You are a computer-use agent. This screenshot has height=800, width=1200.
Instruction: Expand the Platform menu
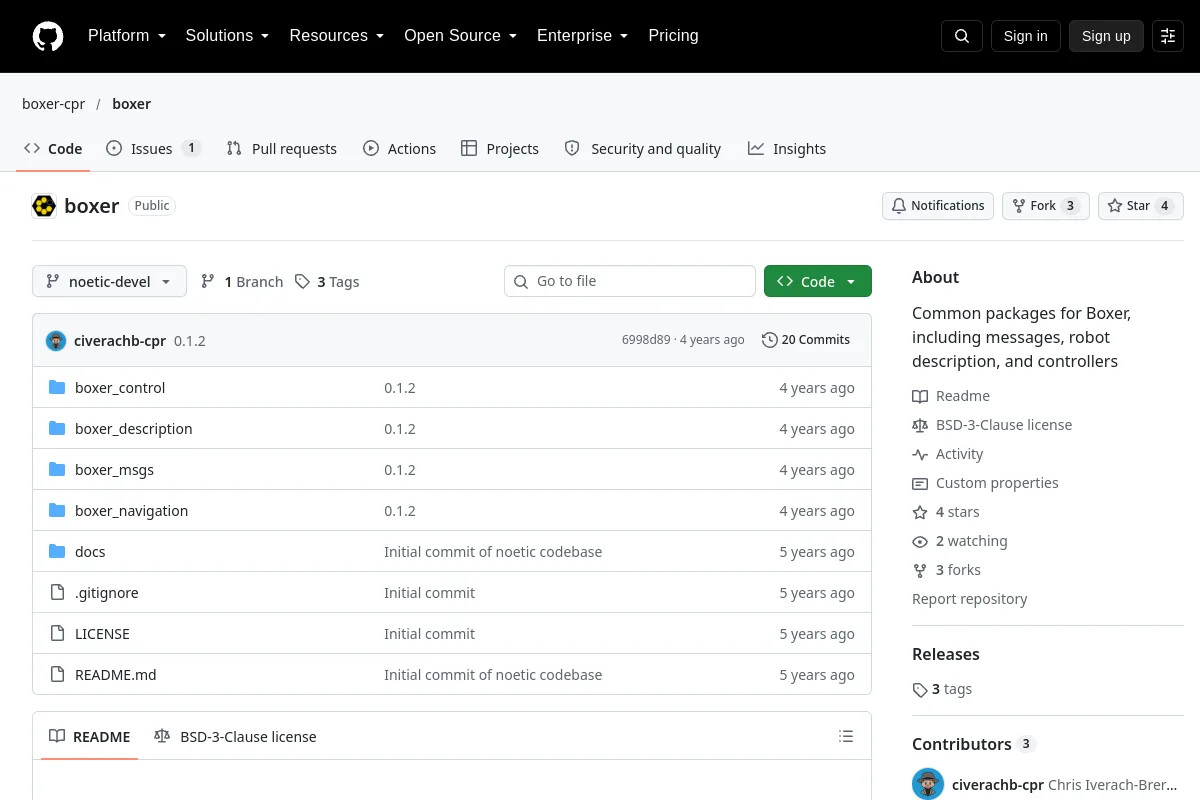point(126,36)
